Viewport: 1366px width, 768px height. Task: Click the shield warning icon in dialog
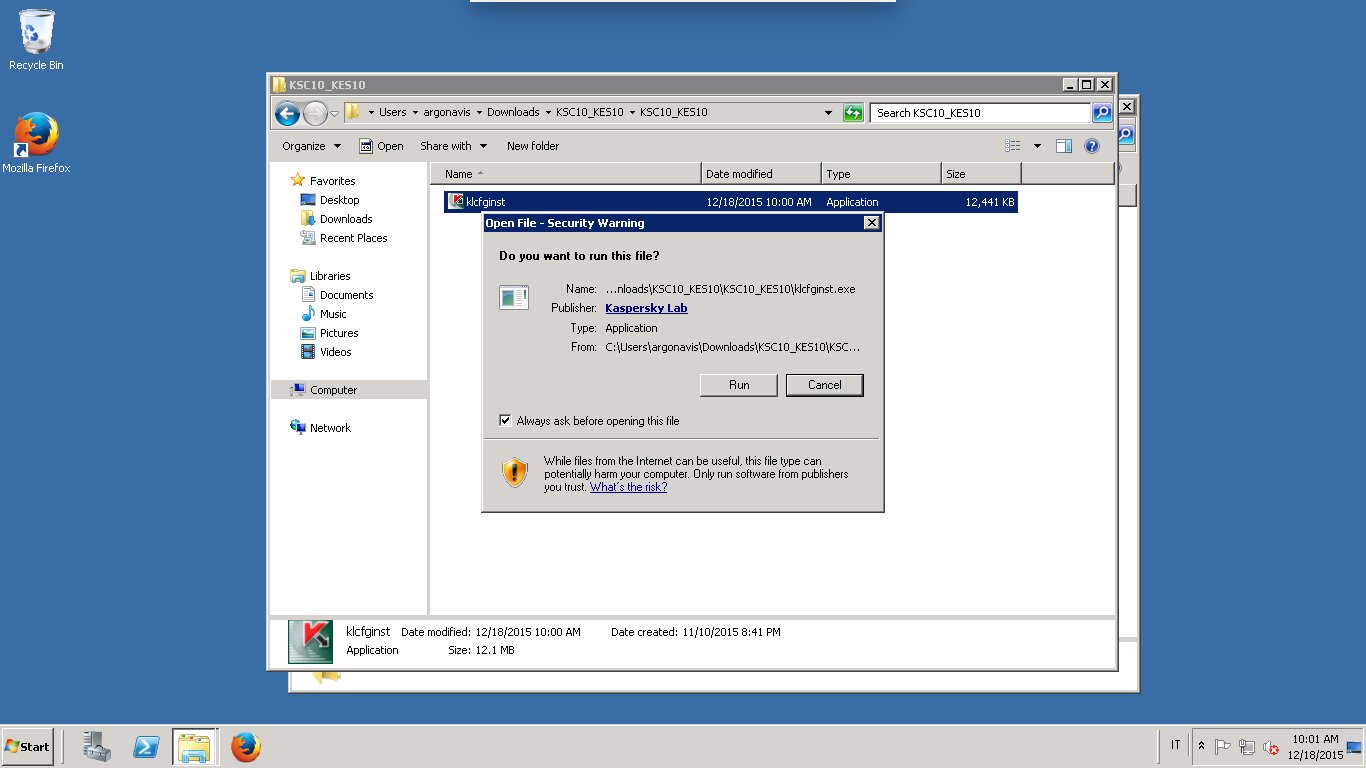point(514,472)
